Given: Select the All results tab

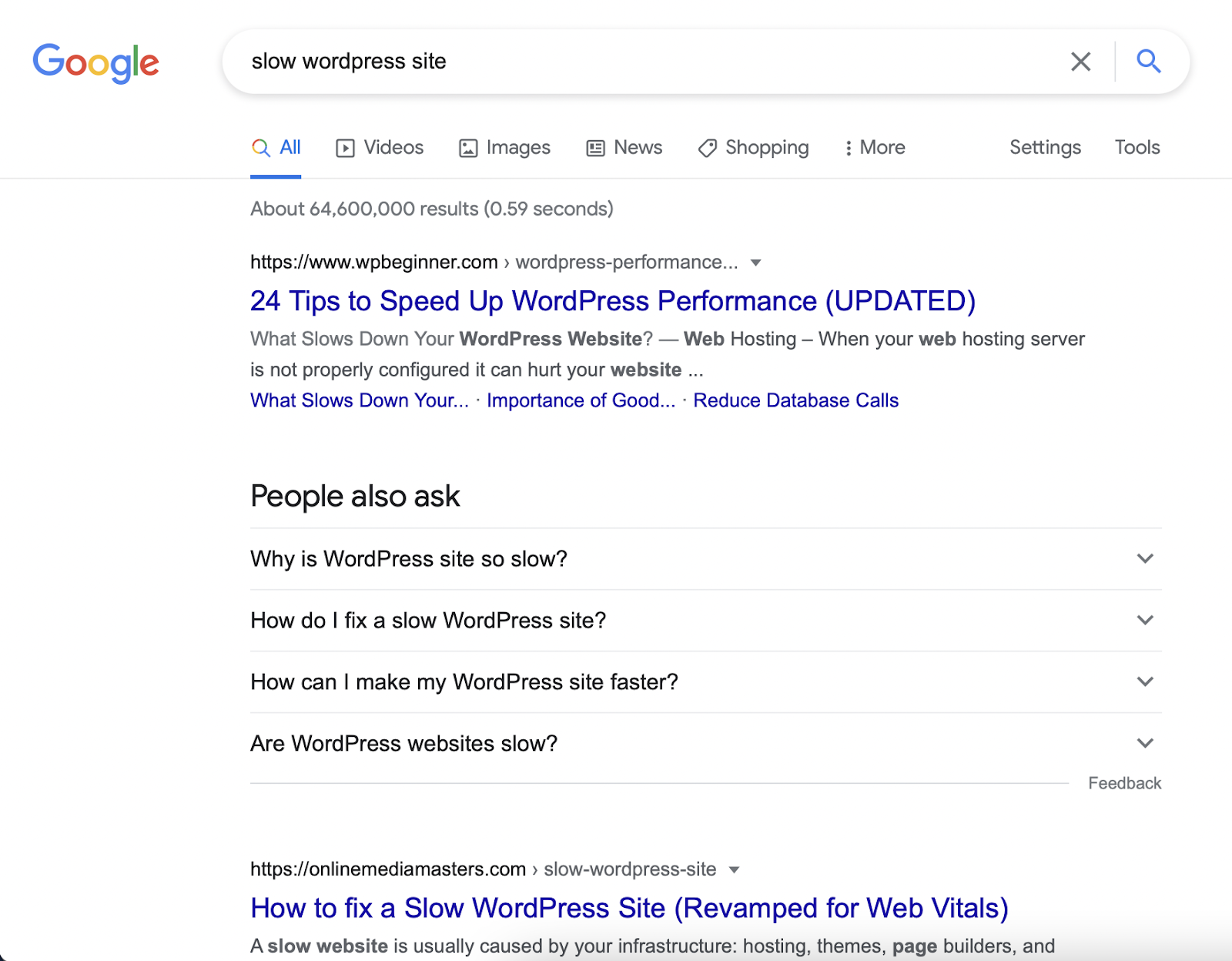Looking at the screenshot, I should click(x=276, y=148).
